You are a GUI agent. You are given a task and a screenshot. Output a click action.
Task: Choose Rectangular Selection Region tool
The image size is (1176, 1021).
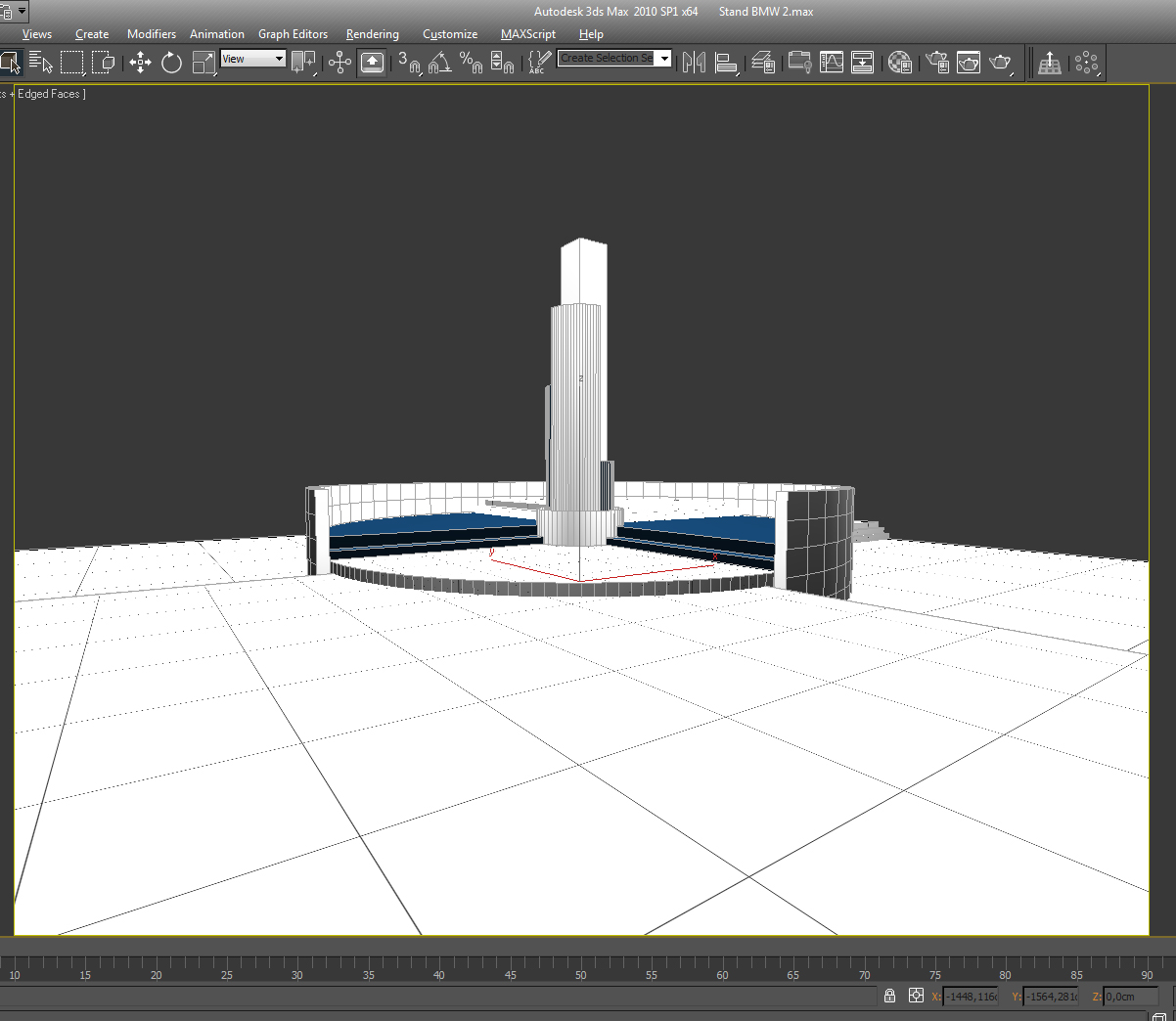point(71,63)
